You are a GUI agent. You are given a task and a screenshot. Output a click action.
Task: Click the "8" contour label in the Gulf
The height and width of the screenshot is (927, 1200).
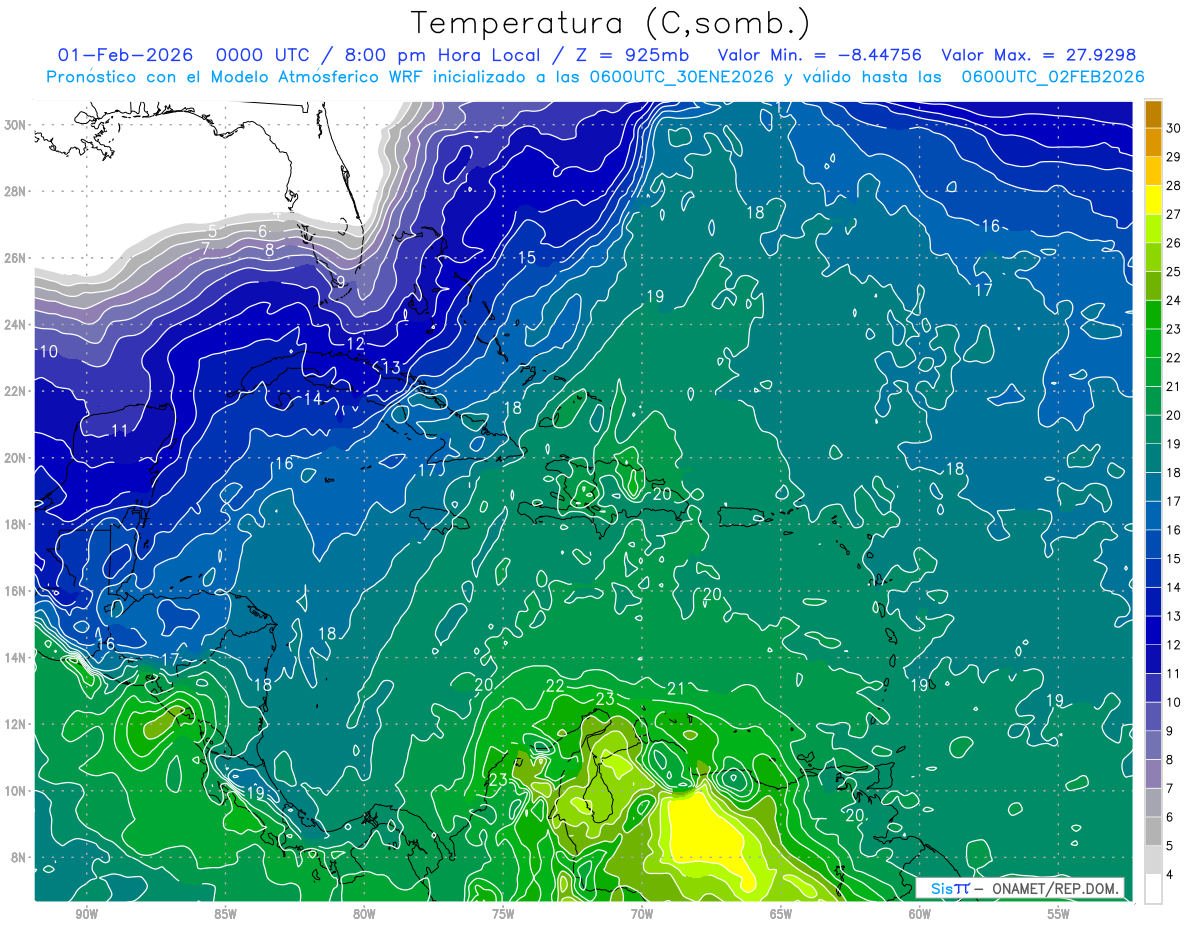pos(269,250)
